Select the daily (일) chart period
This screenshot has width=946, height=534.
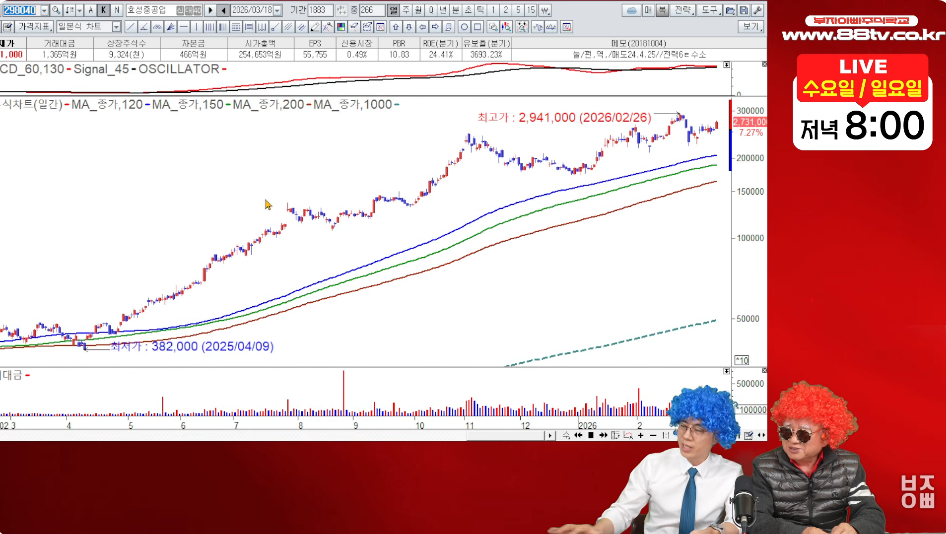[x=393, y=10]
